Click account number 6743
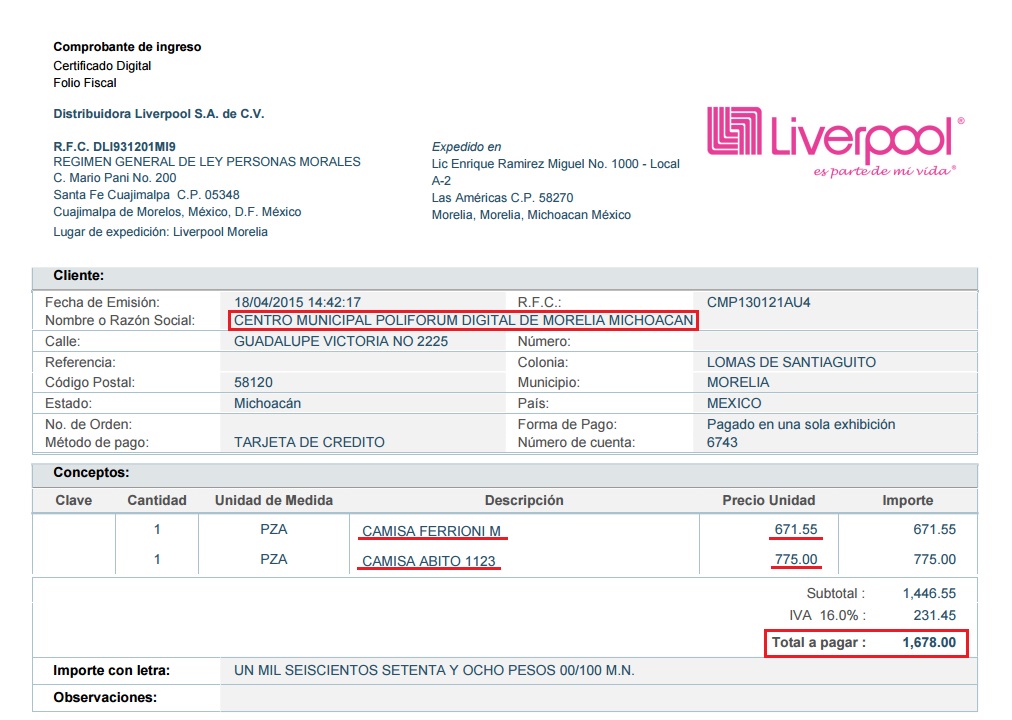Screen dimensions: 1012x720 (722, 443)
